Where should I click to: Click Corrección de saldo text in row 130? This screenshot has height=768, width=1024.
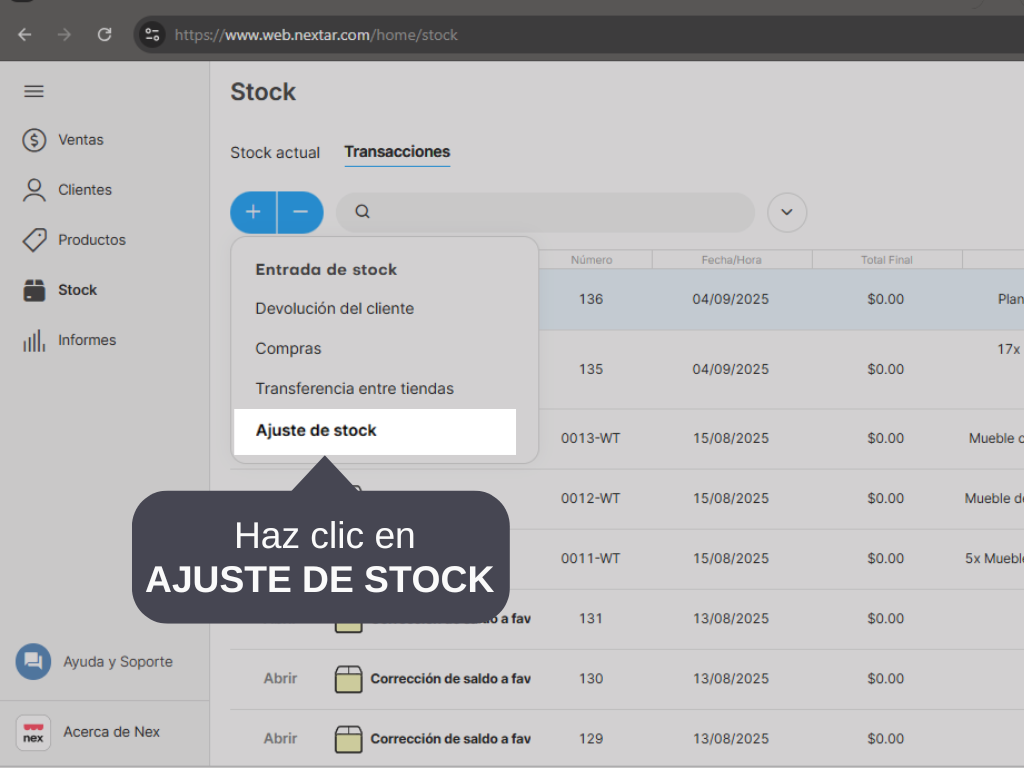[x=451, y=679]
